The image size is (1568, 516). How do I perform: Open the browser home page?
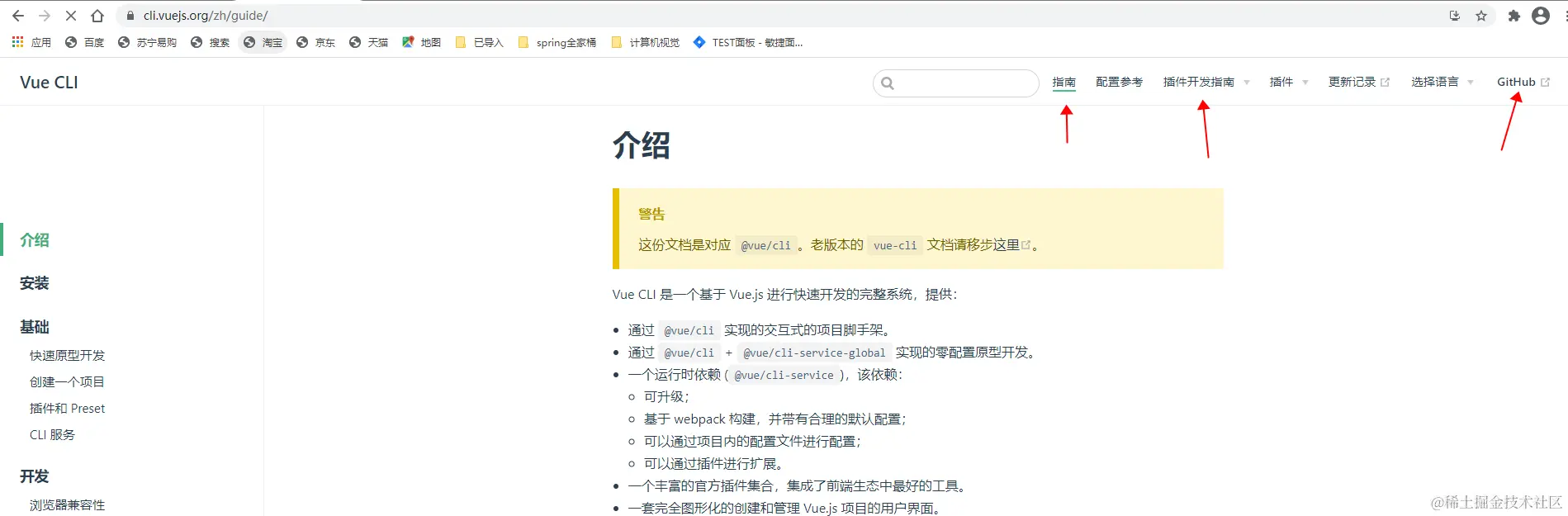click(x=97, y=16)
